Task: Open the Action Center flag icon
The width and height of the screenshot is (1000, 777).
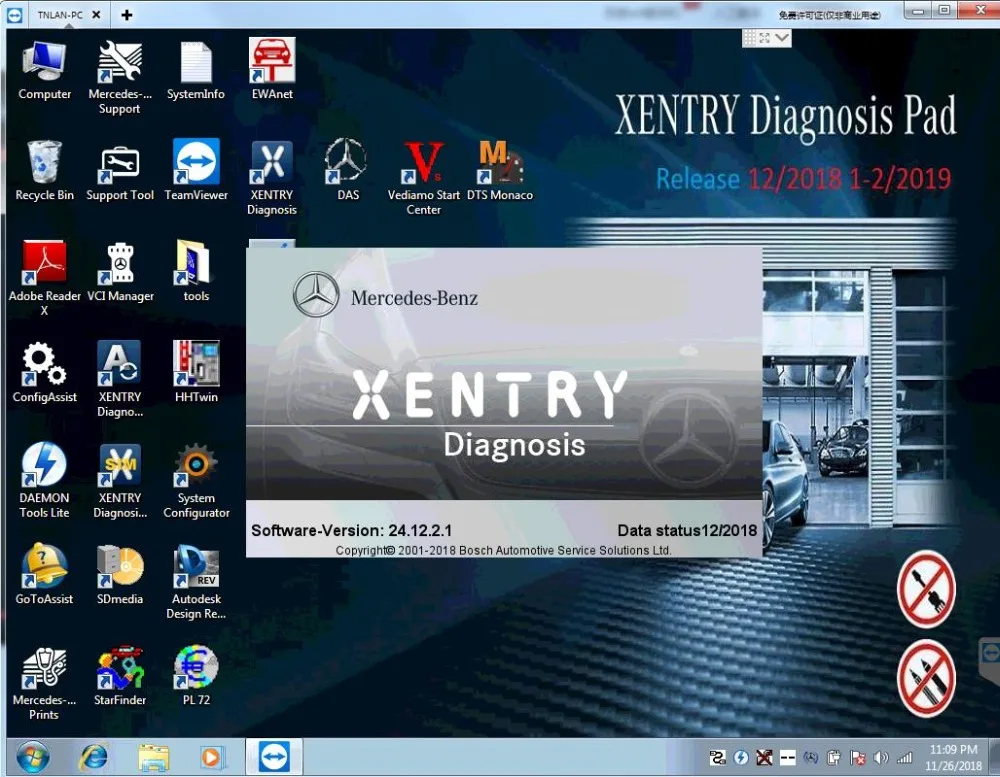Action: point(858,758)
